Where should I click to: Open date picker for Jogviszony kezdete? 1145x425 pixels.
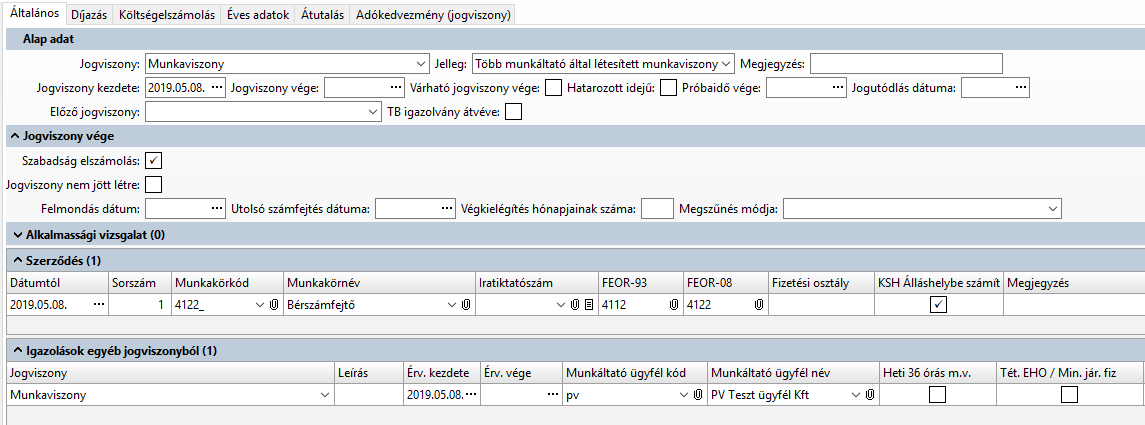click(x=216, y=88)
